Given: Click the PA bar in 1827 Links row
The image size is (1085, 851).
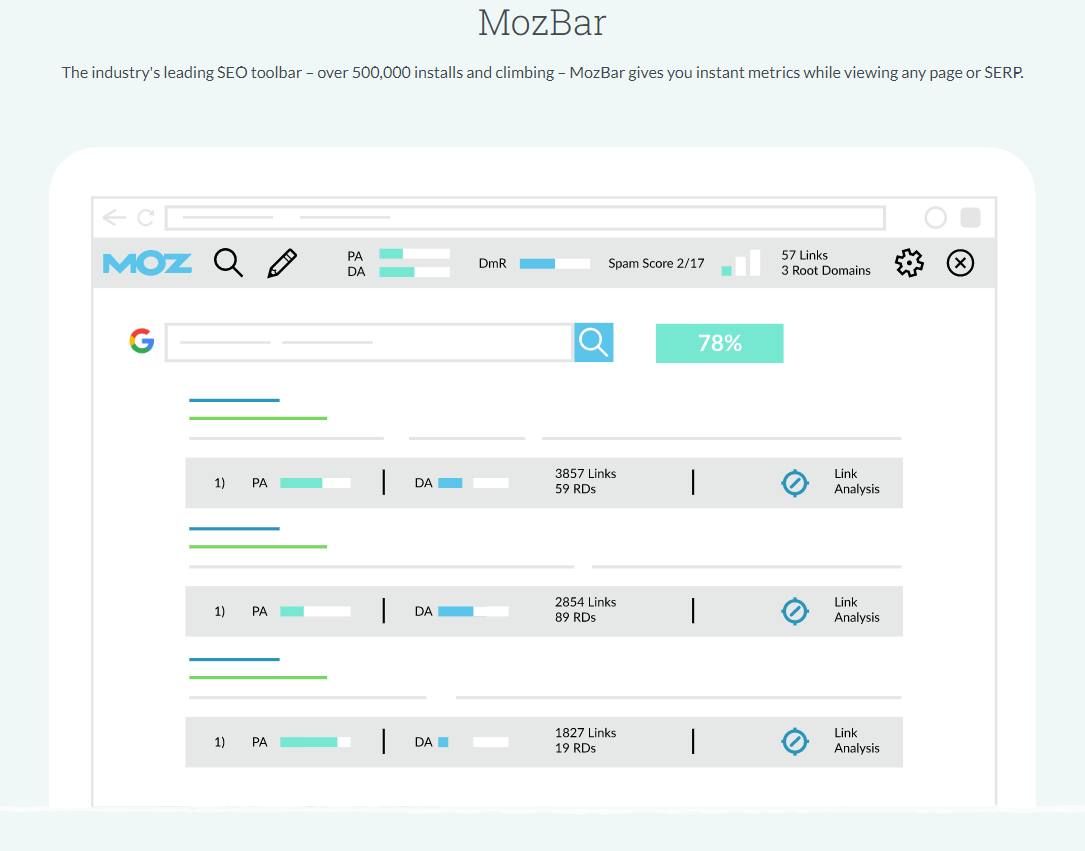Looking at the screenshot, I should [316, 742].
